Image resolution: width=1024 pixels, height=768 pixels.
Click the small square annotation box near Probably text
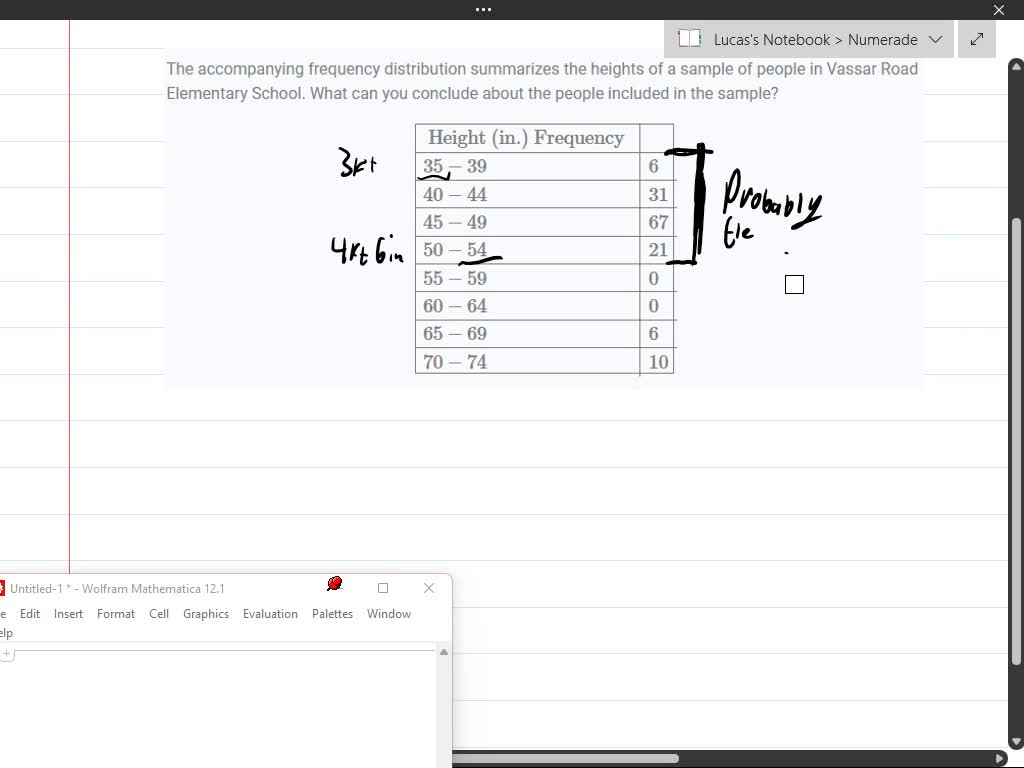point(793,284)
